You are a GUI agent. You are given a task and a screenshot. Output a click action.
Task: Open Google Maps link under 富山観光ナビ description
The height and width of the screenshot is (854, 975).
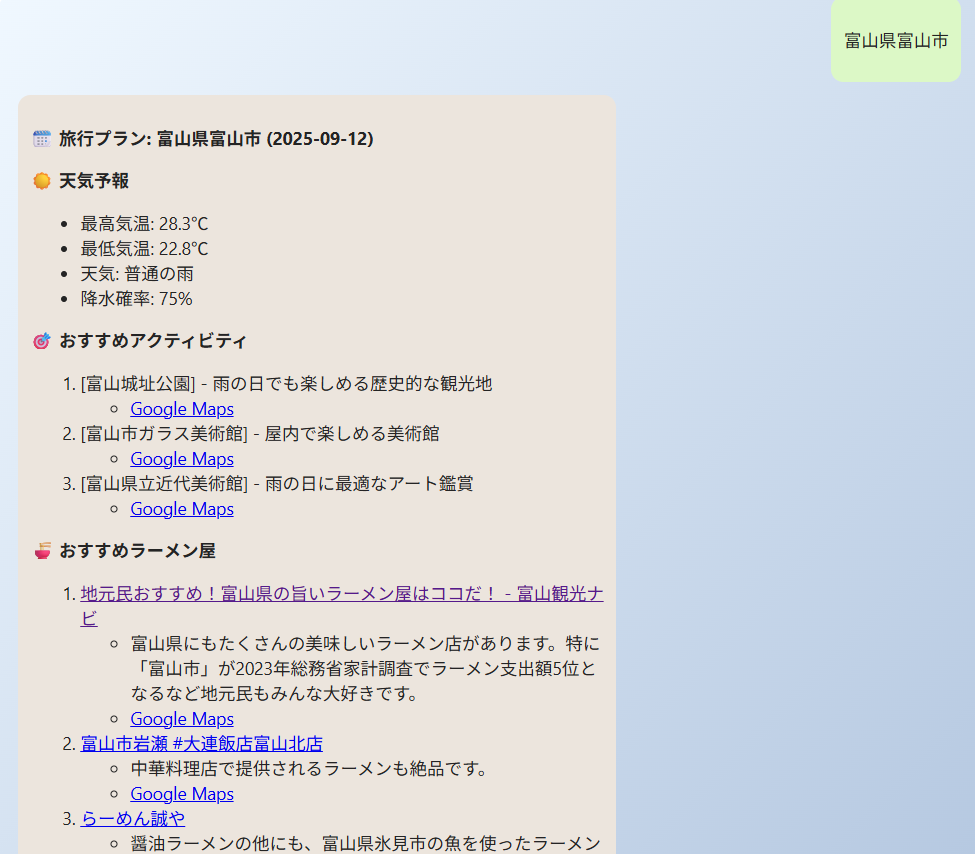tap(181, 719)
